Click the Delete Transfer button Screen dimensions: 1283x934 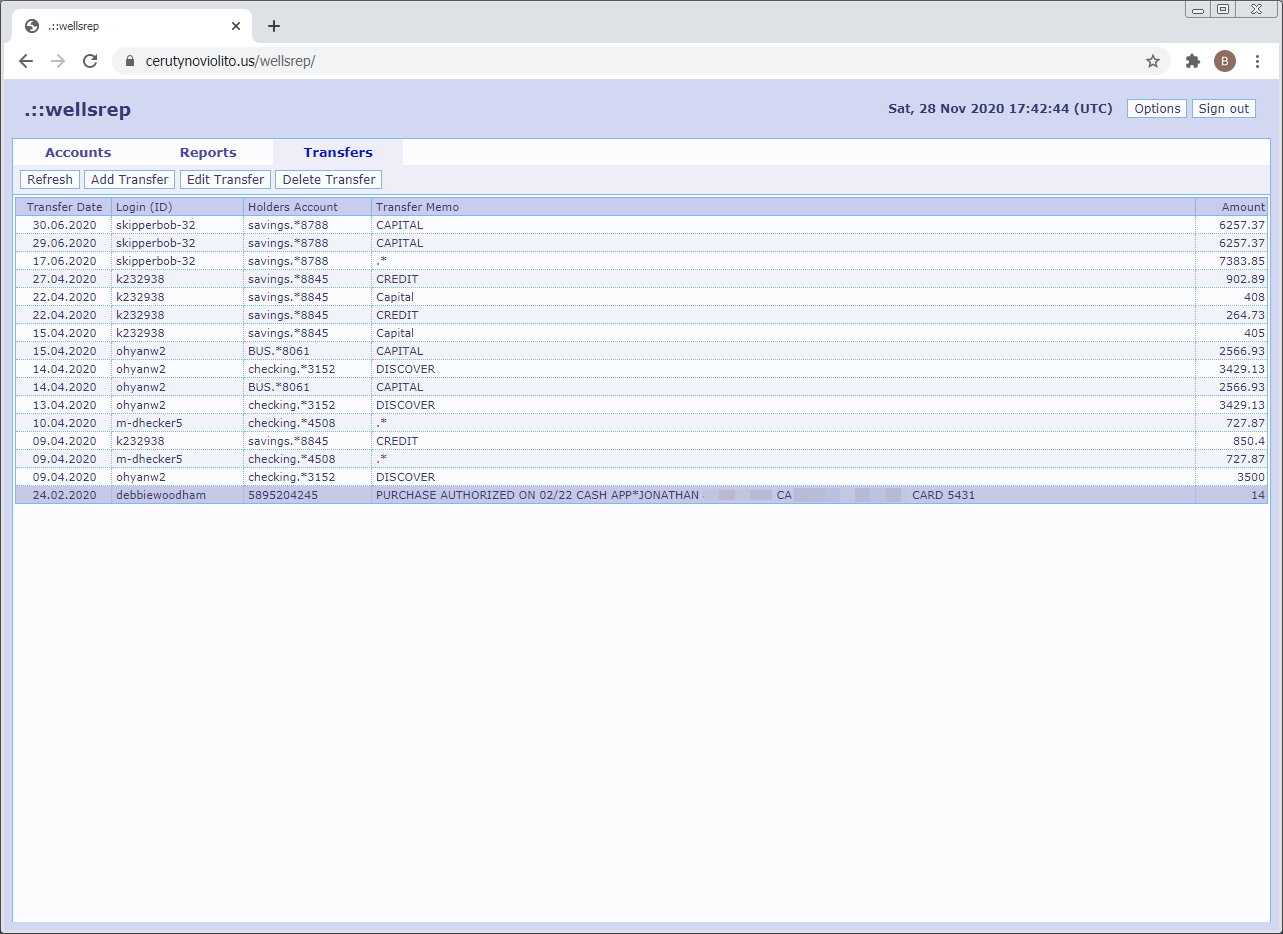click(328, 179)
